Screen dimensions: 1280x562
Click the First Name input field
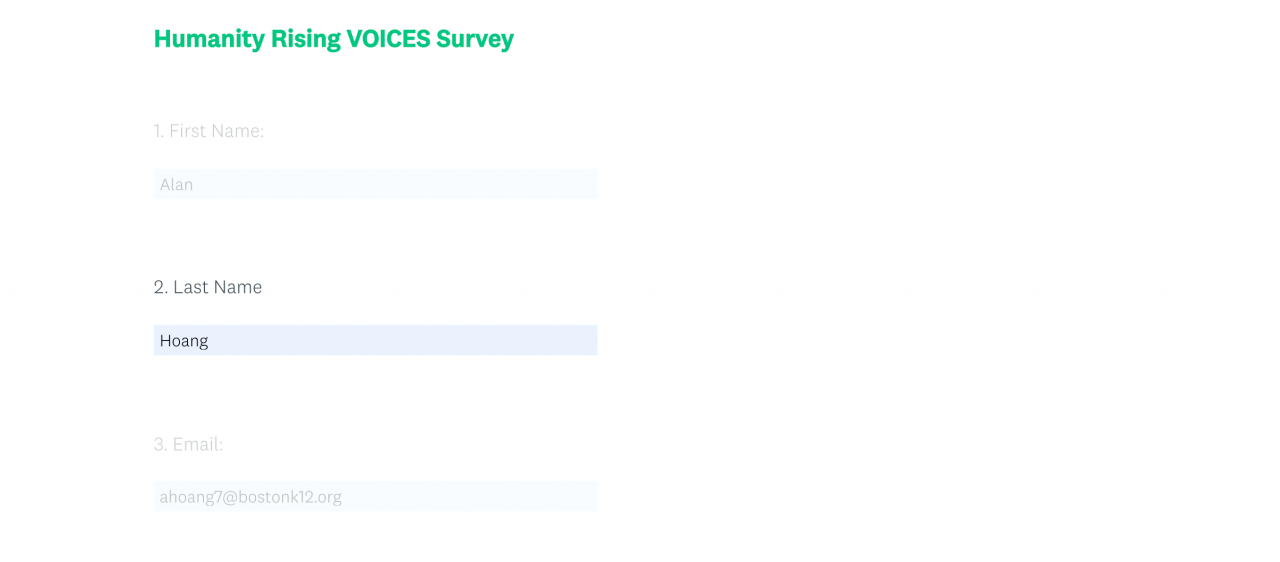tap(375, 184)
